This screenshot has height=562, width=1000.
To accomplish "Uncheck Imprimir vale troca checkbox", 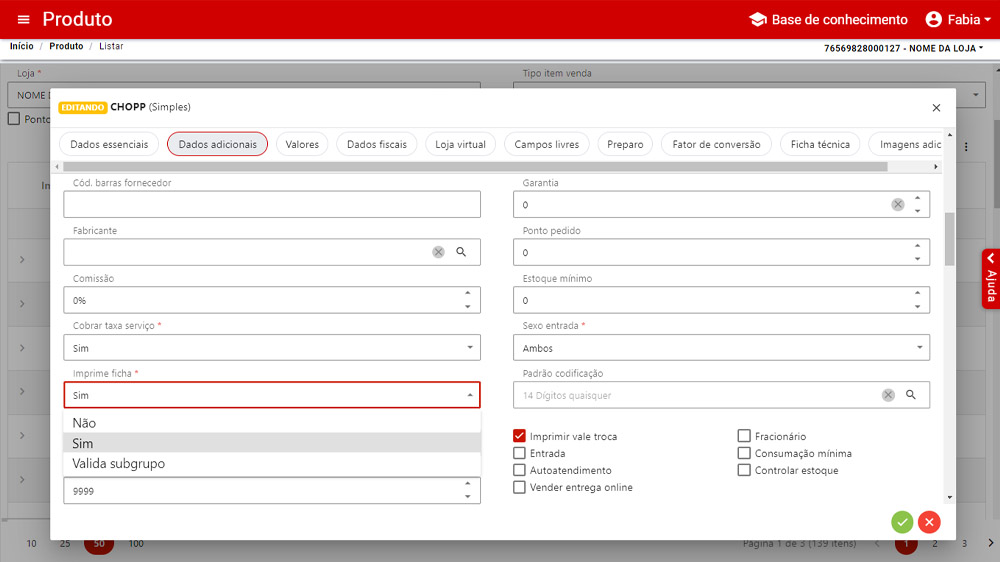I will (519, 436).
